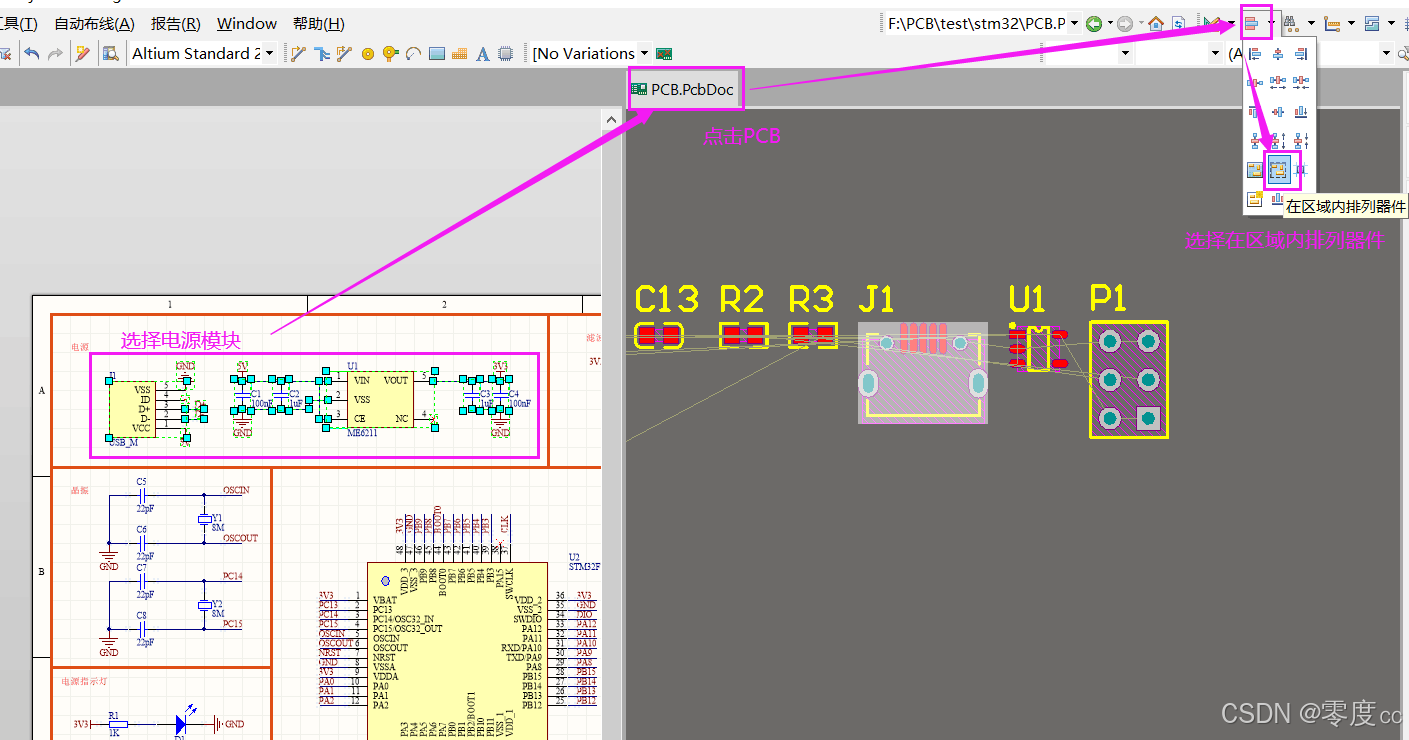The width and height of the screenshot is (1409, 740).
Task: Select the interactive routing tool
Action: tap(298, 53)
